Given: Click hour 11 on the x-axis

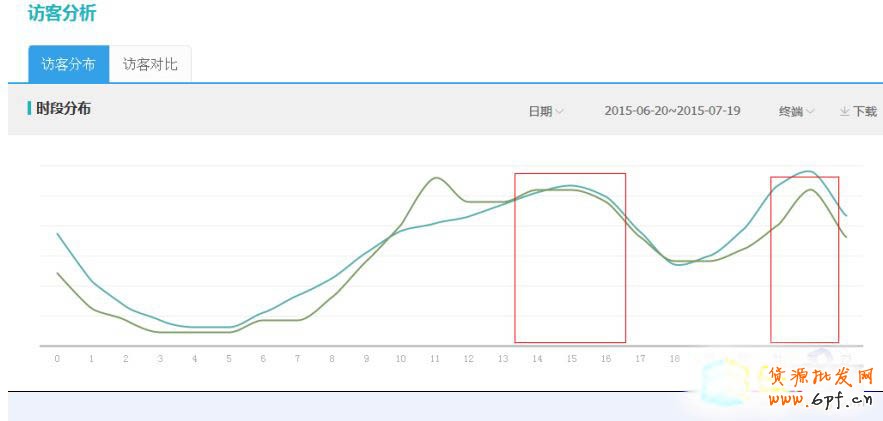Looking at the screenshot, I should coord(435,358).
